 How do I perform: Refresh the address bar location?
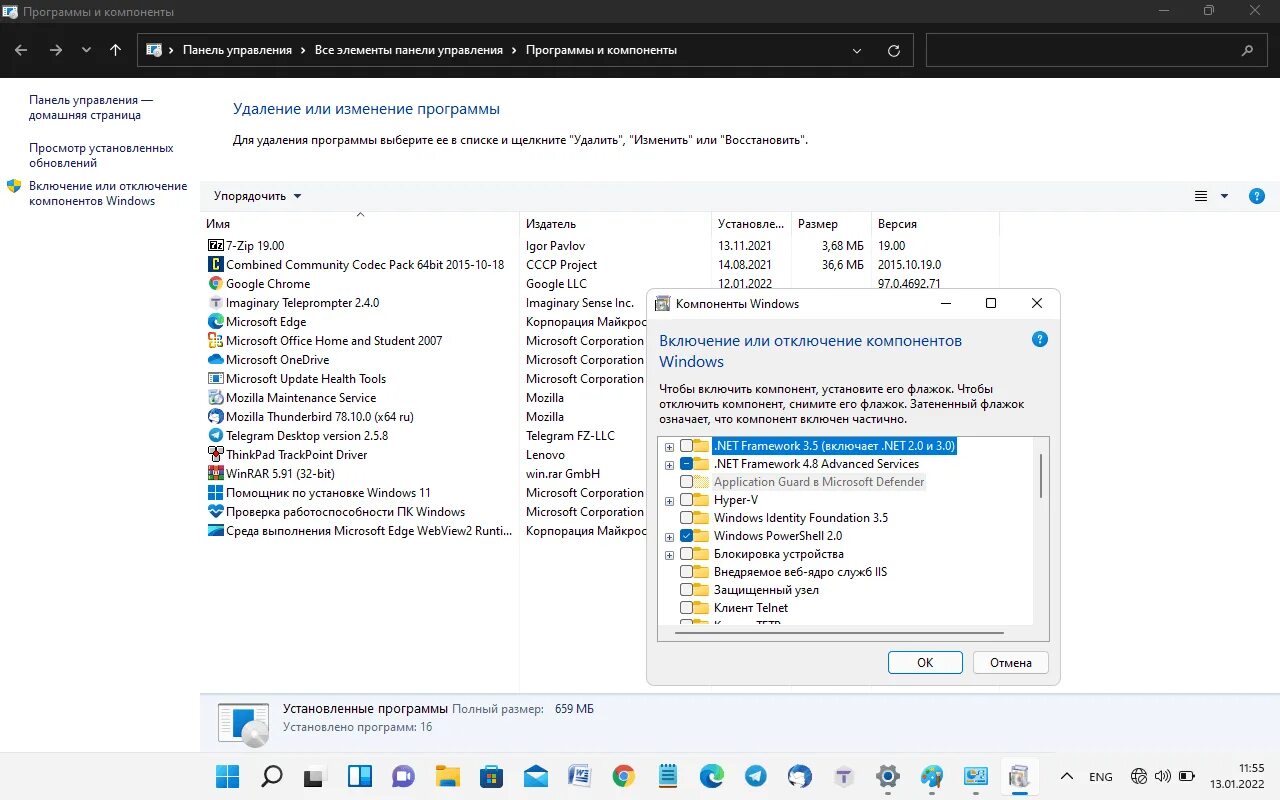(x=894, y=50)
